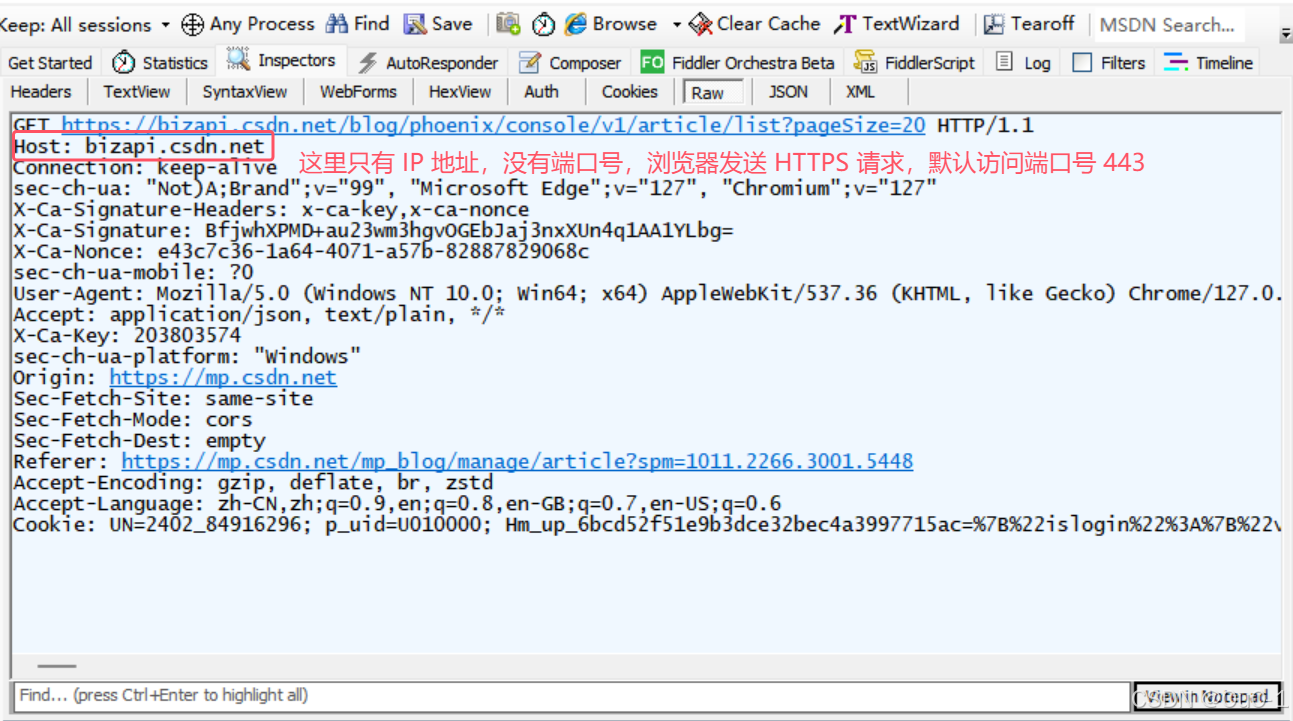This screenshot has height=721, width=1293.
Task: Open AutoResponder via its lightning icon
Action: pos(368,63)
